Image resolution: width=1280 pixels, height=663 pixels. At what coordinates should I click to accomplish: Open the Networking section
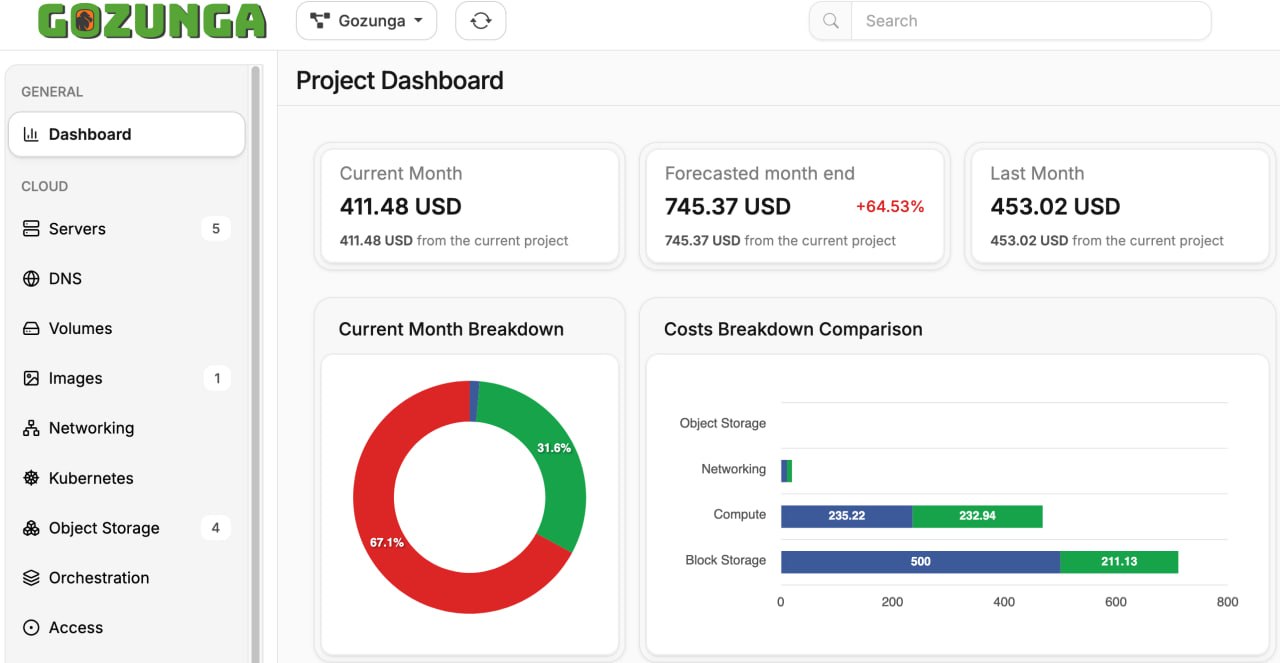click(x=126, y=428)
